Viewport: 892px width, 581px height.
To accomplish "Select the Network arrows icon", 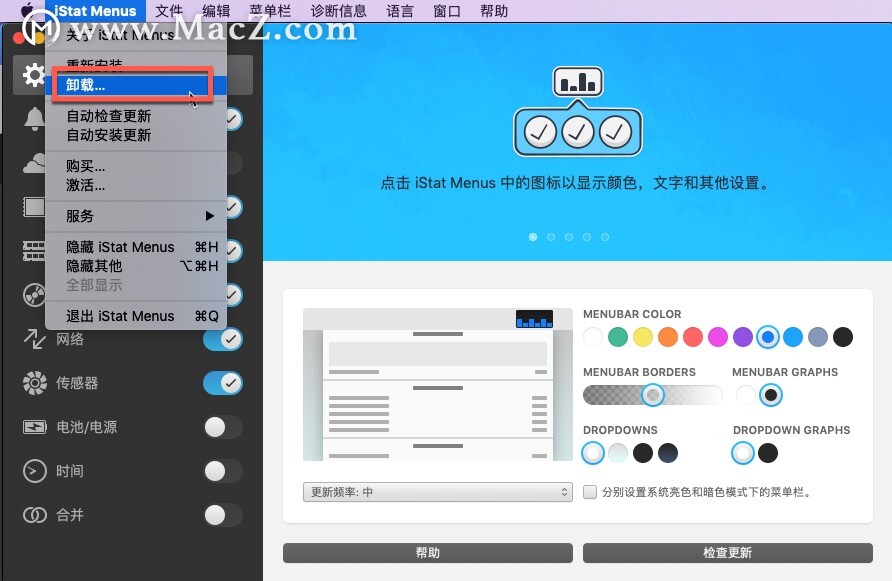I will tap(34, 339).
